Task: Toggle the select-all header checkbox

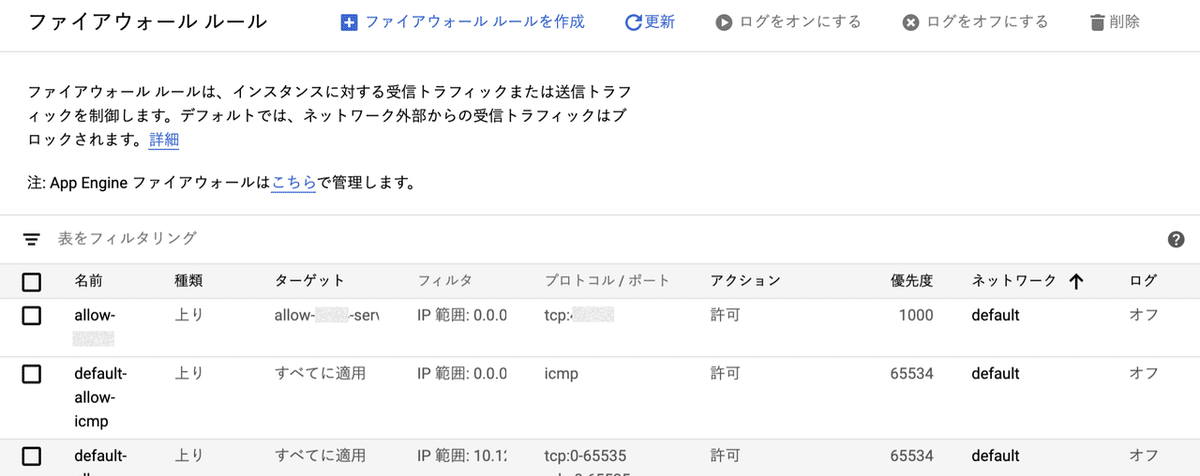Action: click(32, 282)
